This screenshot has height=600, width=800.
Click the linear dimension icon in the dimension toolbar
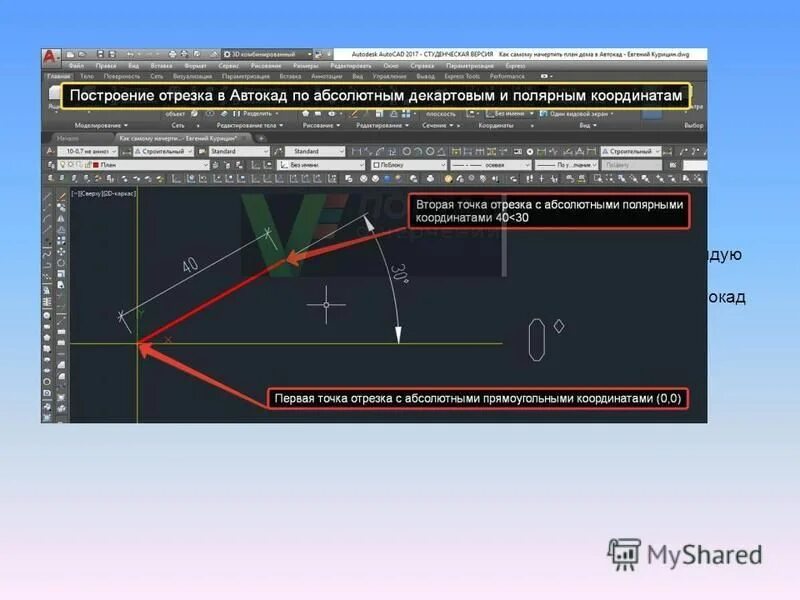[x=357, y=152]
